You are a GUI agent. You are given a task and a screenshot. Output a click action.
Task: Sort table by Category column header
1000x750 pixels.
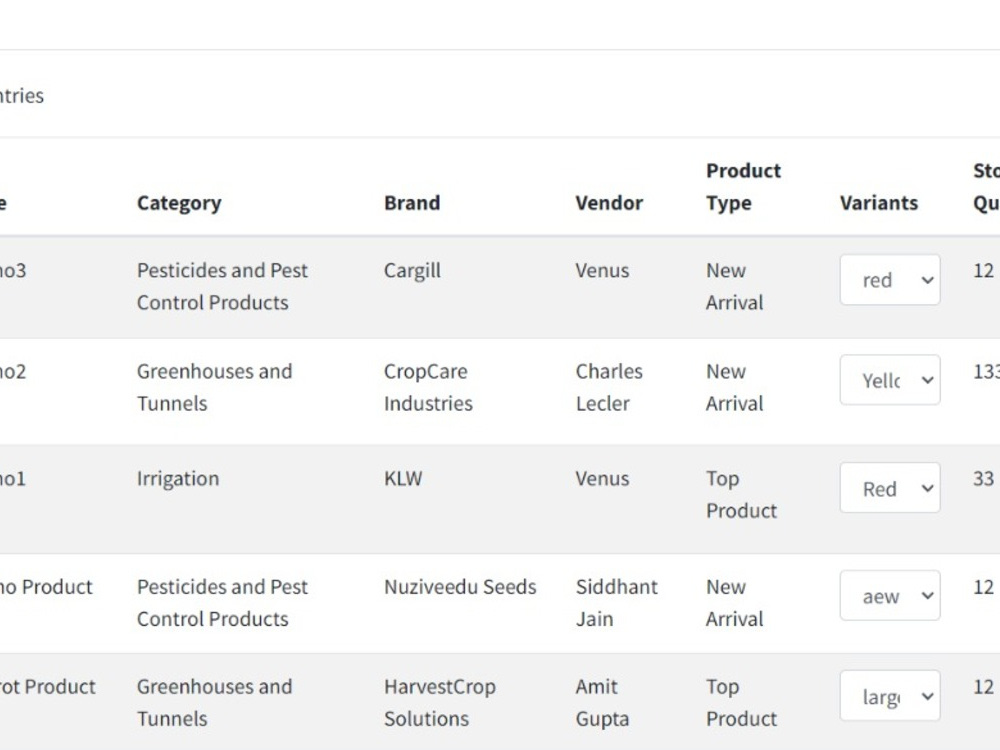pyautogui.click(x=179, y=203)
